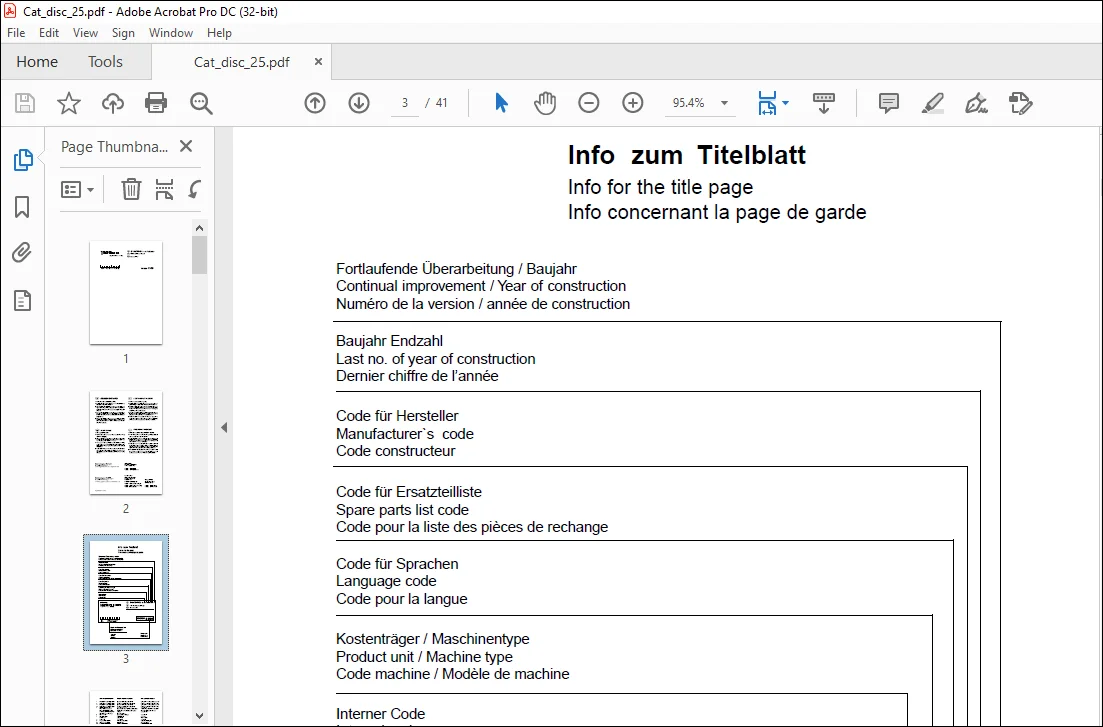The width and height of the screenshot is (1103, 727).
Task: Open fit-page options dropdown arrow
Action: coord(786,103)
